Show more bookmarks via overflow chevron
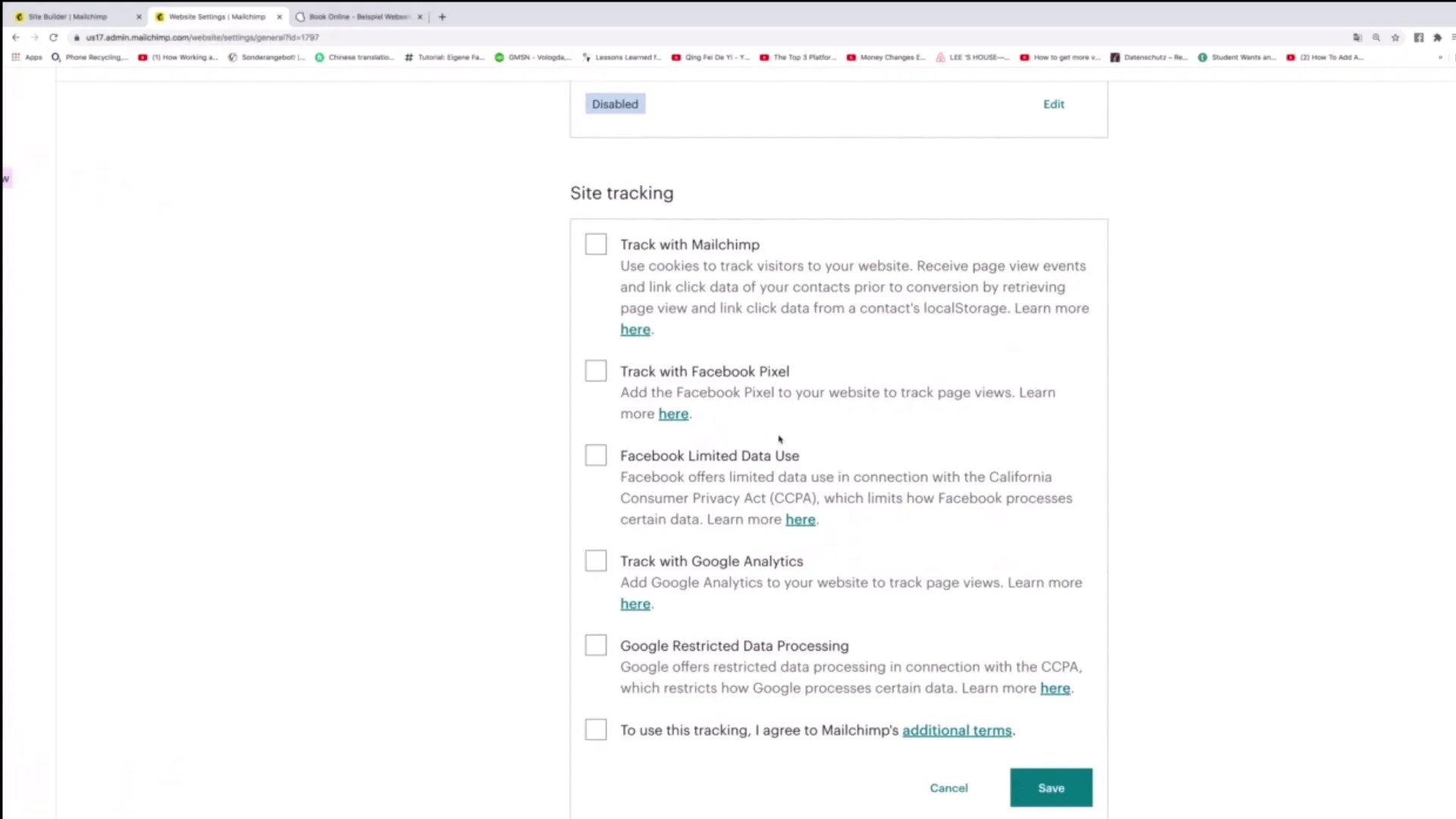The width and height of the screenshot is (1456, 819). tap(1440, 57)
